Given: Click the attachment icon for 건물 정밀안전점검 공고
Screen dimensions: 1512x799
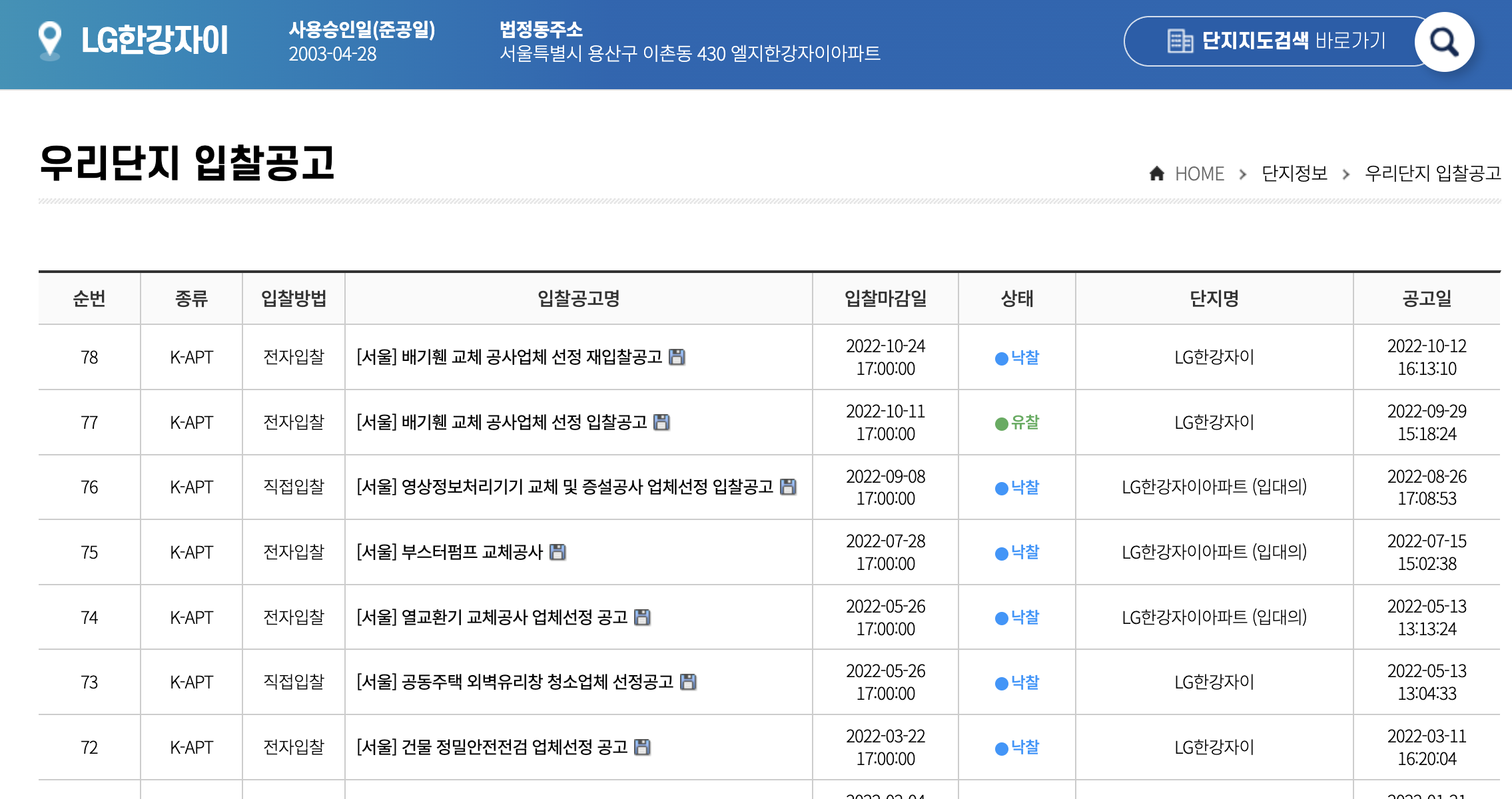Looking at the screenshot, I should tap(642, 747).
